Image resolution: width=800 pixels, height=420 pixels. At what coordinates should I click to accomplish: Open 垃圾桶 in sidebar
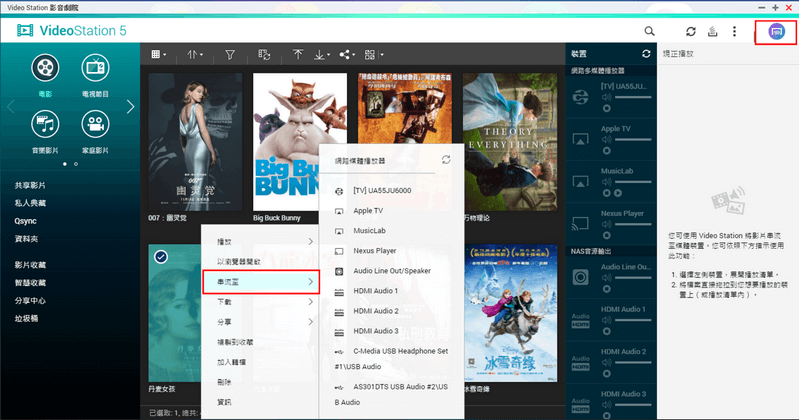[26, 318]
